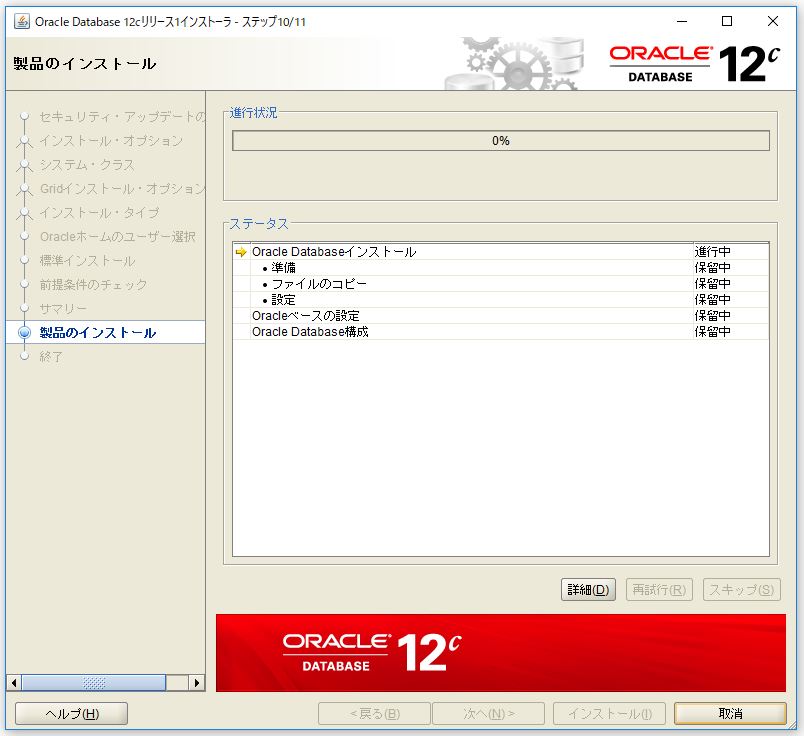
Task: Select the ファイルのコピー status row
Action: [x=500, y=284]
